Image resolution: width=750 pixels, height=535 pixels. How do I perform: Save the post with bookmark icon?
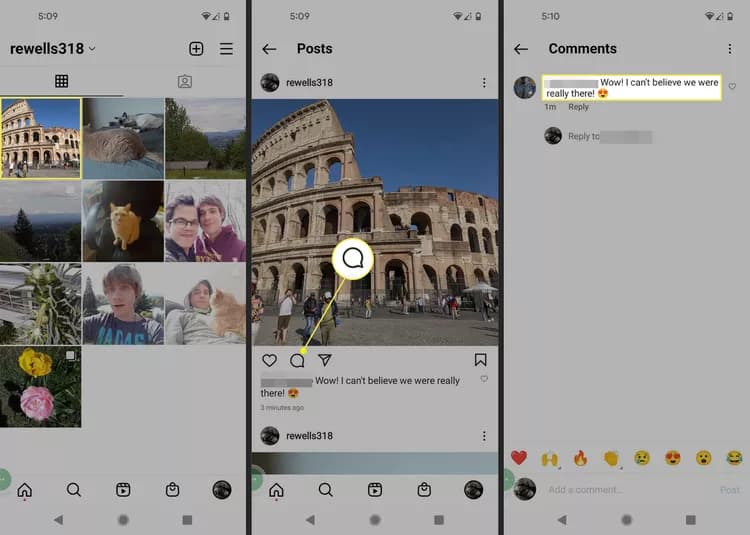coord(481,360)
